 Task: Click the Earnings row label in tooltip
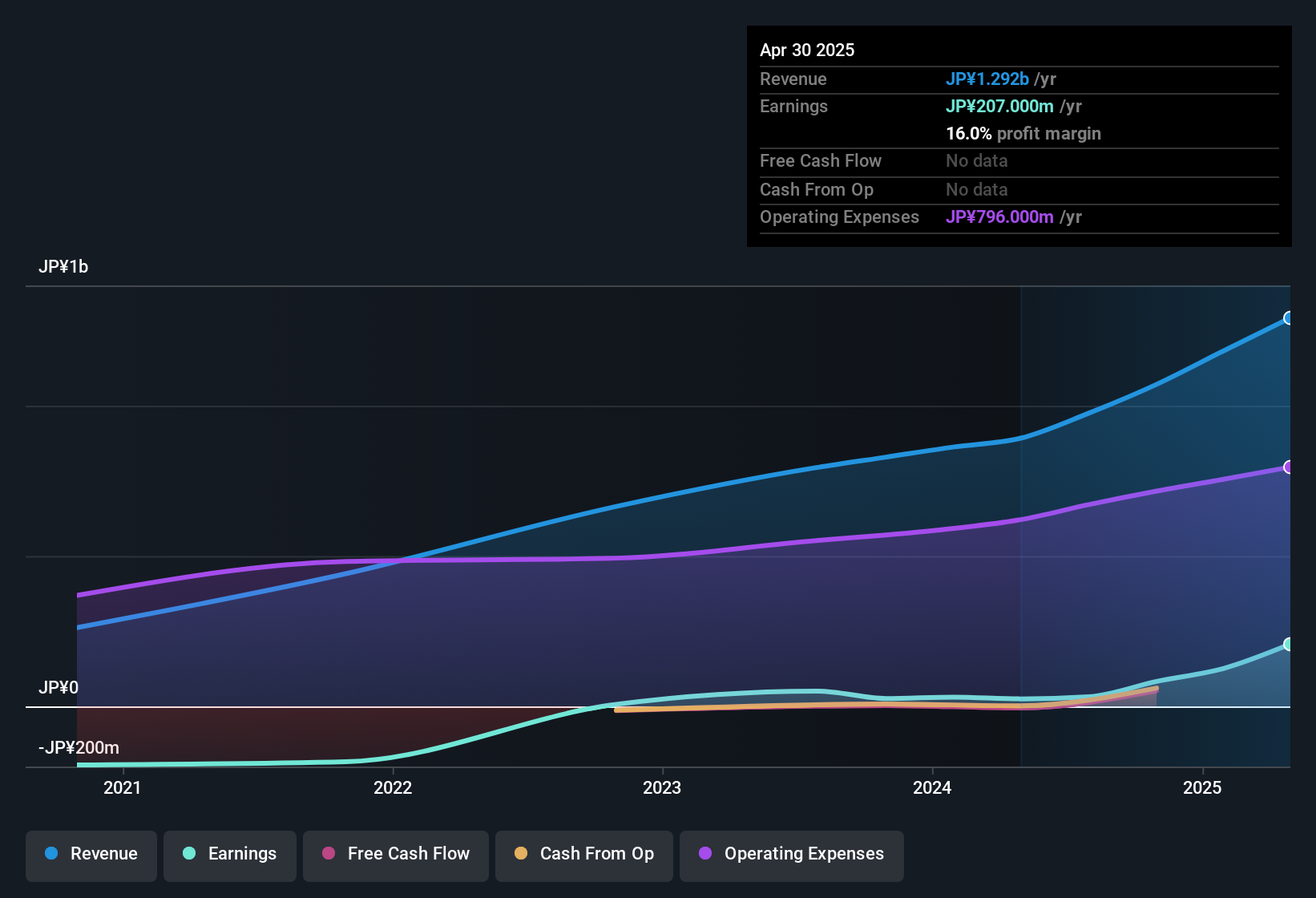(x=793, y=107)
